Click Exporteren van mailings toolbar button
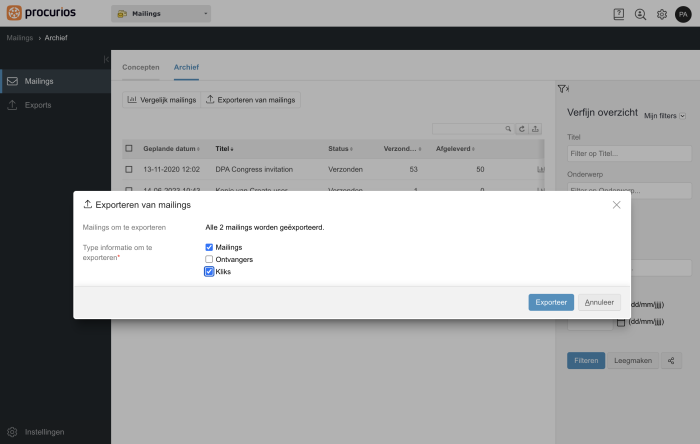Viewport: 700px width, 444px height. (250, 100)
